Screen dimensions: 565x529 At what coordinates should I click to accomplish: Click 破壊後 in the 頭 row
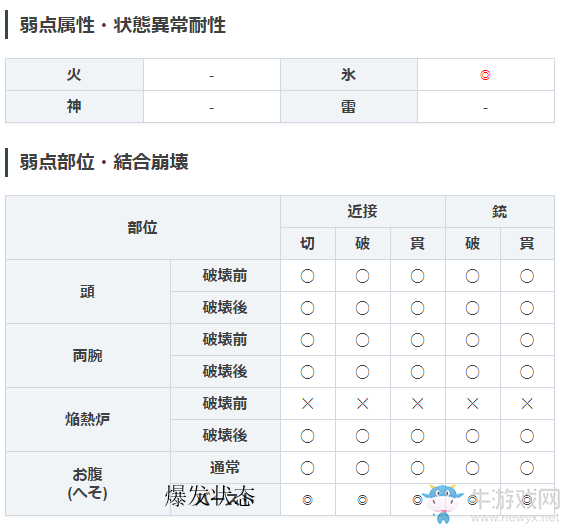tap(225, 307)
